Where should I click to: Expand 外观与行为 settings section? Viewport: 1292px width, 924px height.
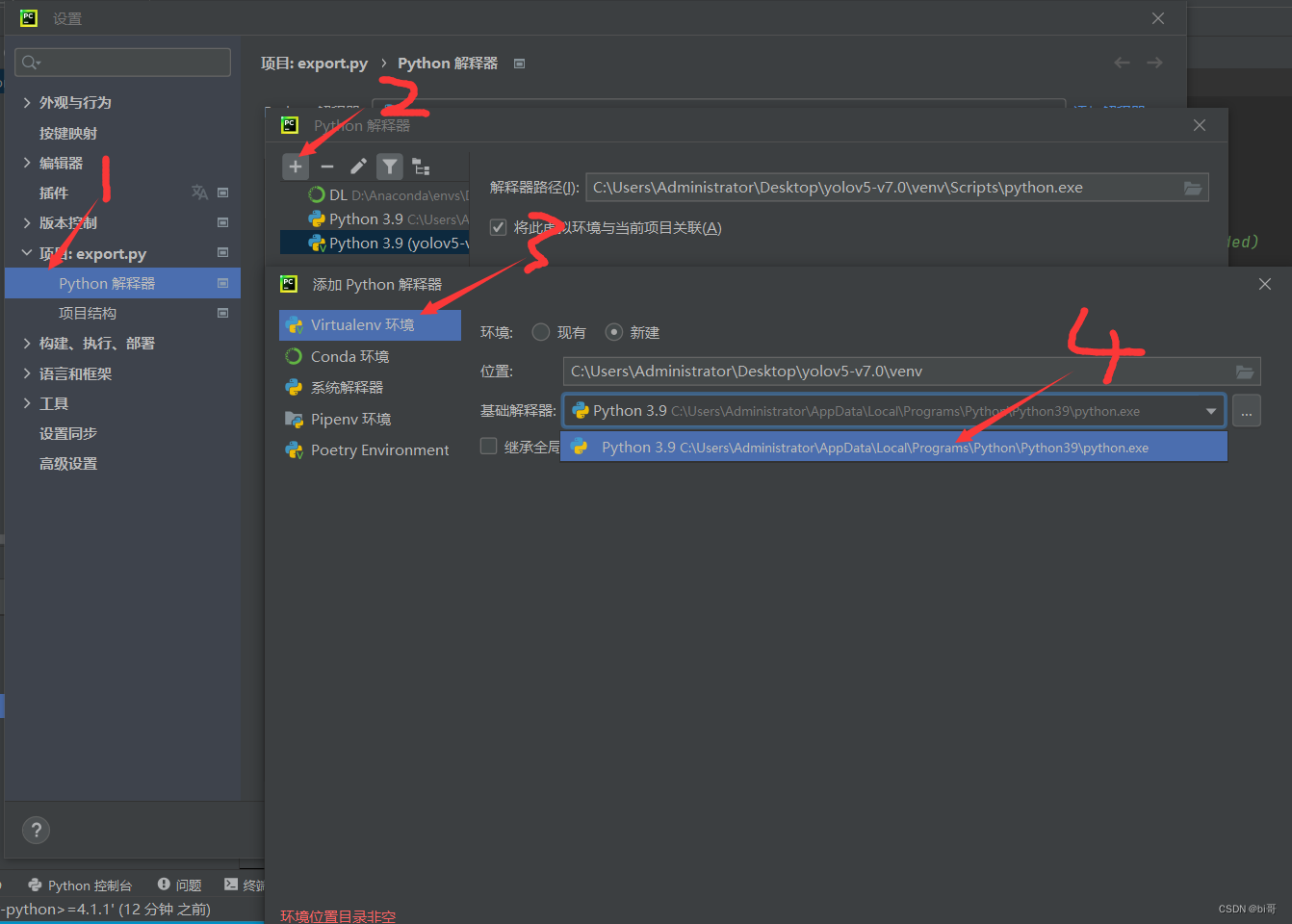27,102
